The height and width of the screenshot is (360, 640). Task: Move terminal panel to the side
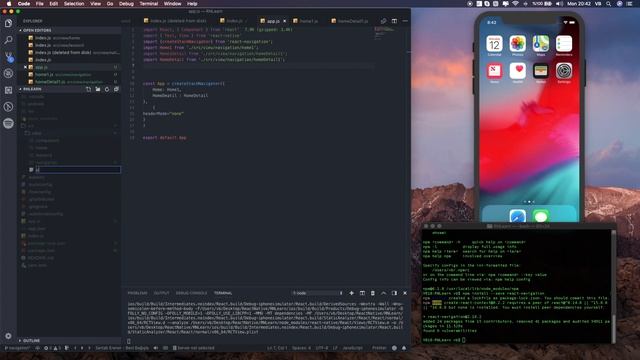394,293
